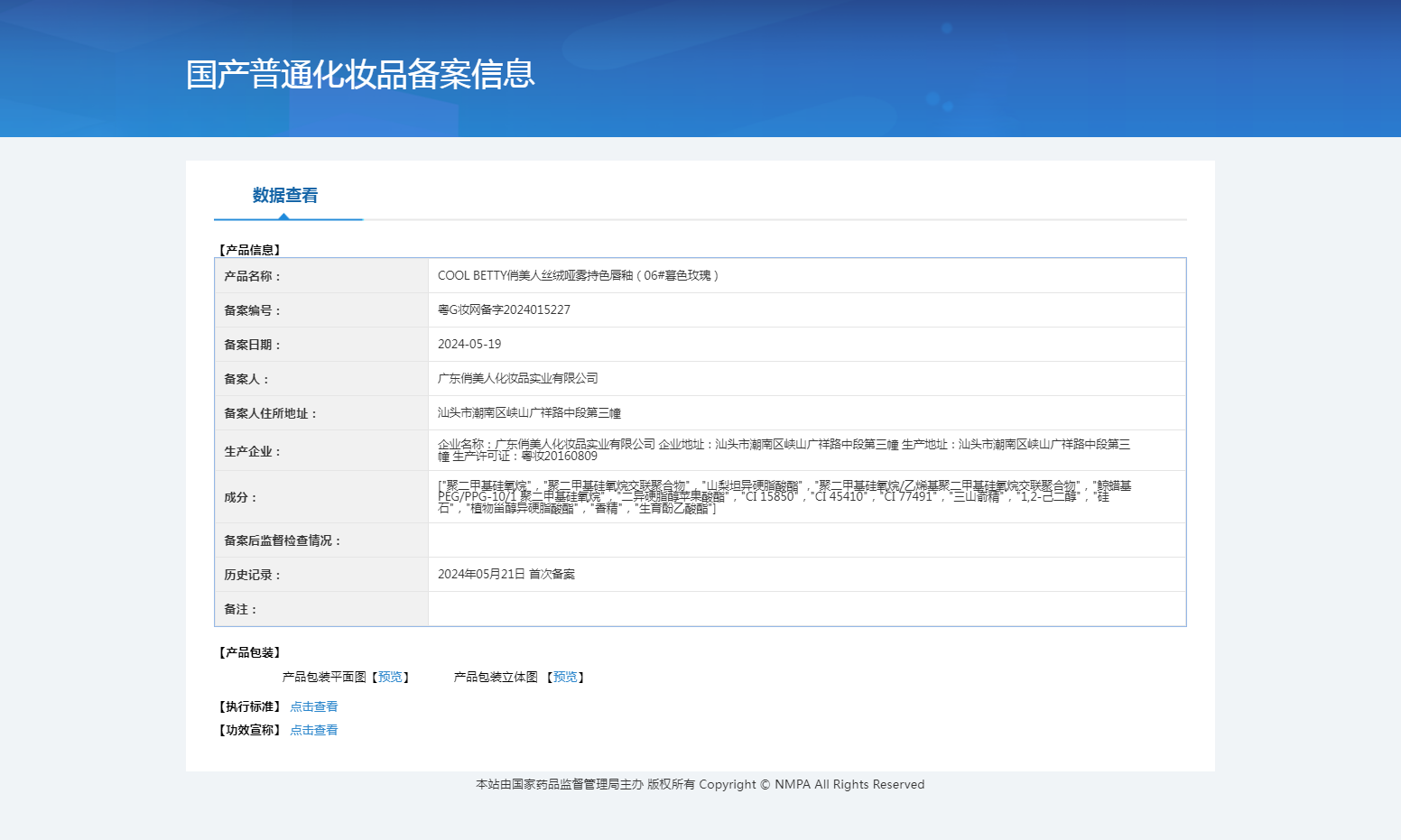
Task: Click the 生产企业 details text
Action: pos(784,449)
